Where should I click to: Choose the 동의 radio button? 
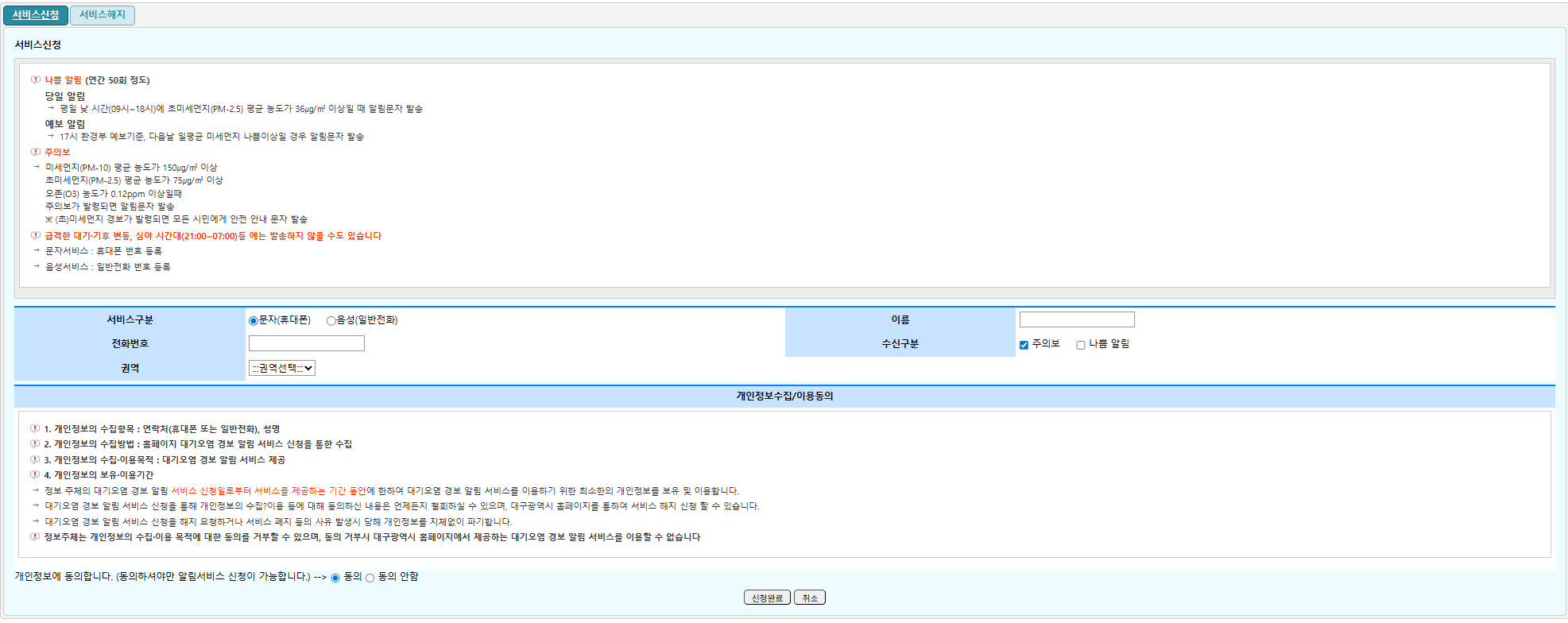point(335,578)
